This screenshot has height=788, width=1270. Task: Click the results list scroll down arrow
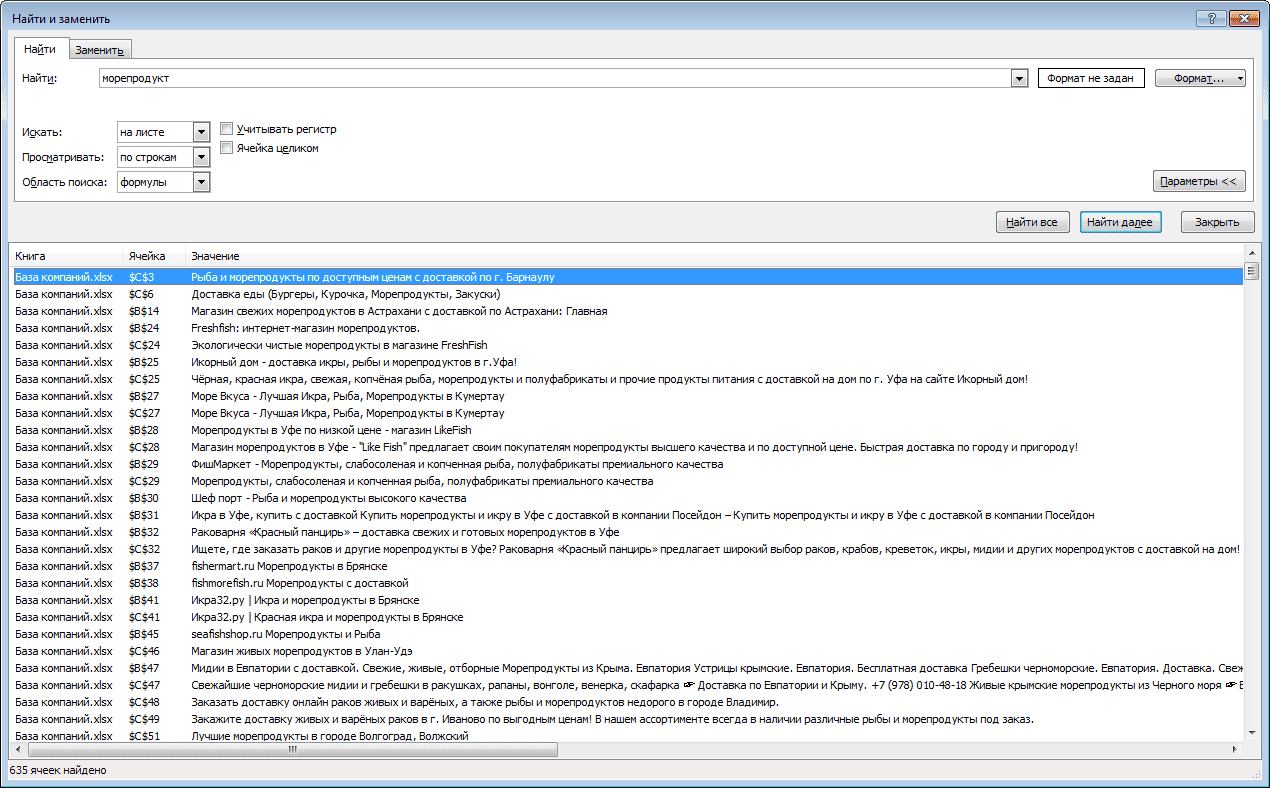(1251, 733)
